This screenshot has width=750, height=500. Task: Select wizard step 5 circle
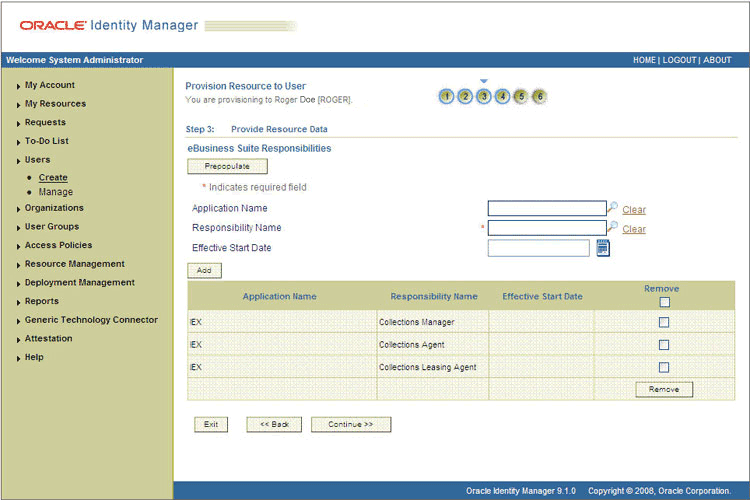point(521,97)
